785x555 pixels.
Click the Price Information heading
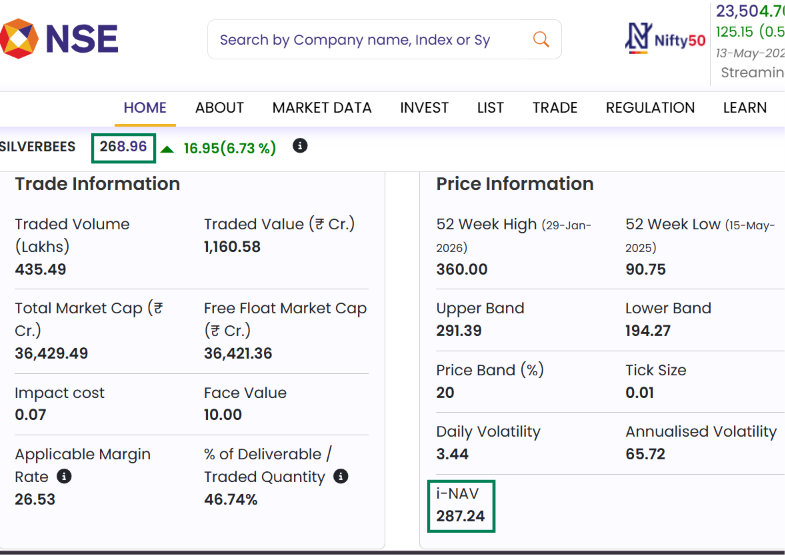pos(515,184)
